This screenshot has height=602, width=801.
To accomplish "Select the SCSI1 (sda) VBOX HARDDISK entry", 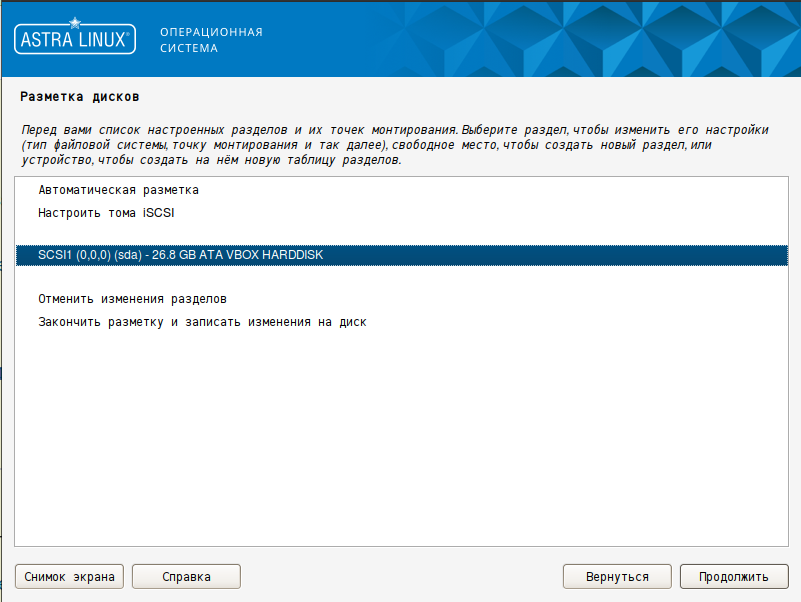I will [180, 255].
